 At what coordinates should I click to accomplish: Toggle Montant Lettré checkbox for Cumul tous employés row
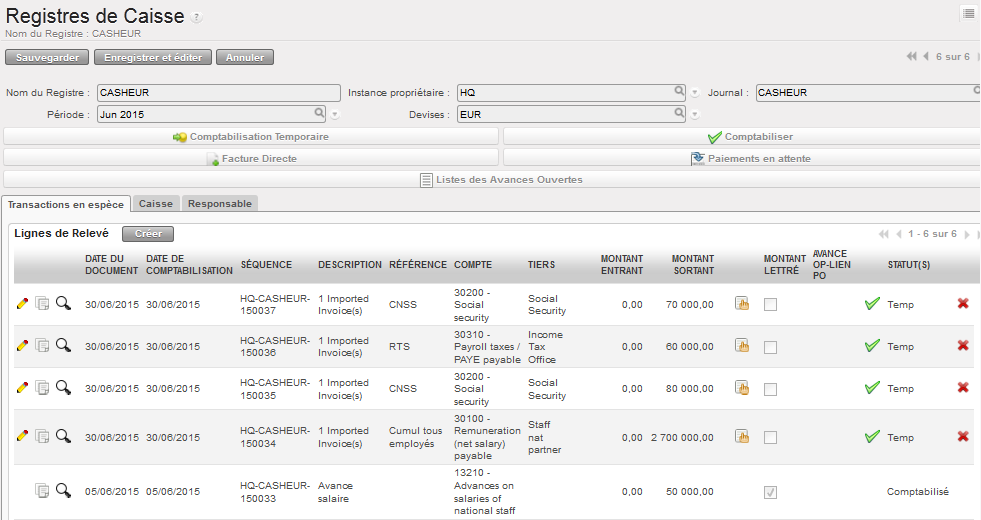click(x=770, y=437)
